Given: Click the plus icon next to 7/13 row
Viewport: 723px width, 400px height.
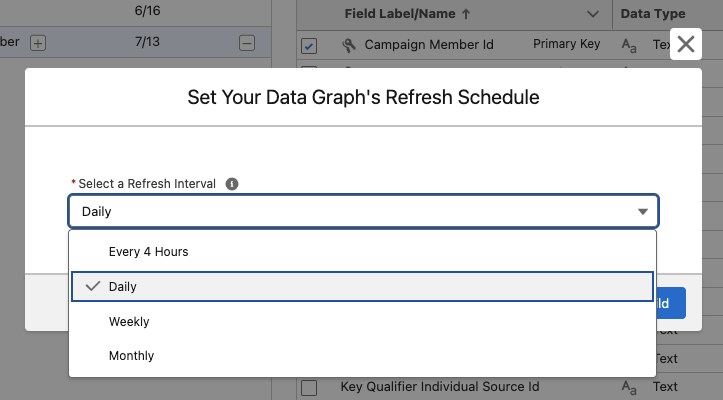Looking at the screenshot, I should click(x=38, y=43).
